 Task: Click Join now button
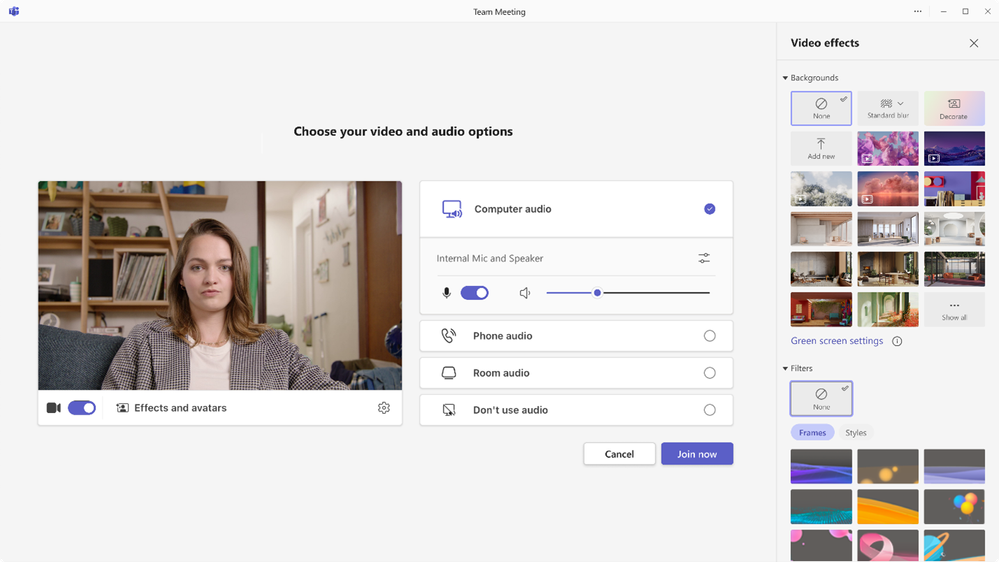tap(697, 454)
